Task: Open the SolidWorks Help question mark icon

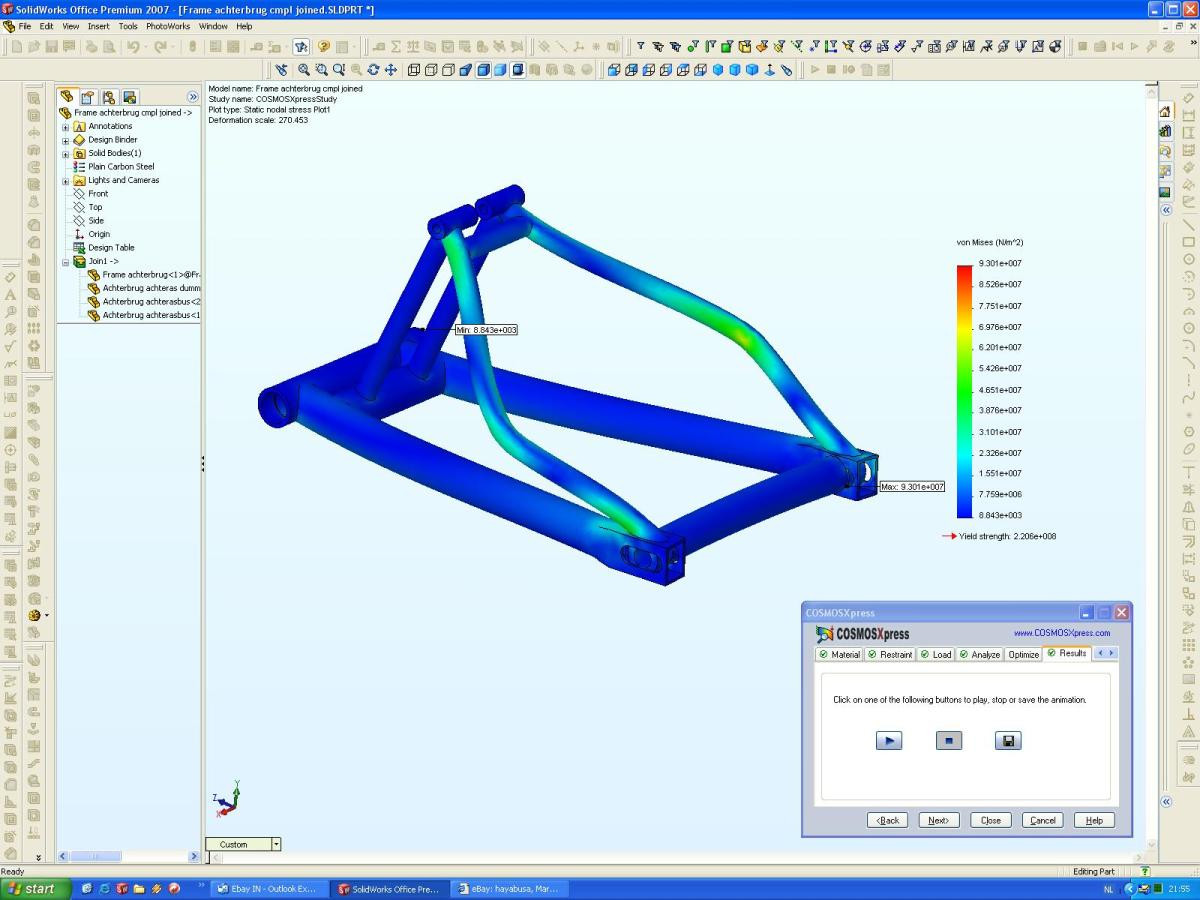Action: pos(324,46)
